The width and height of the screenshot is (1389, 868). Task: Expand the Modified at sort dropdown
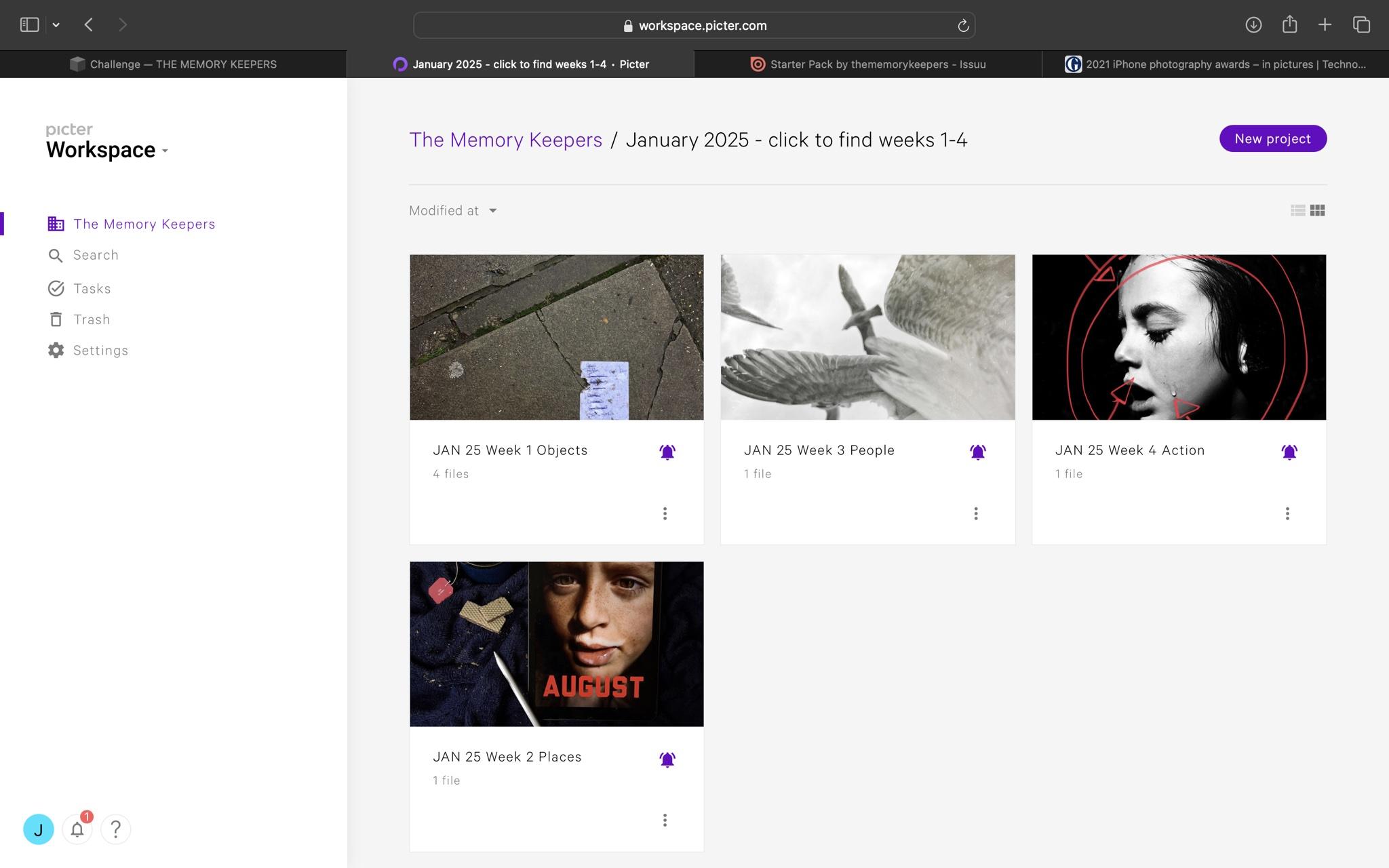tap(453, 211)
